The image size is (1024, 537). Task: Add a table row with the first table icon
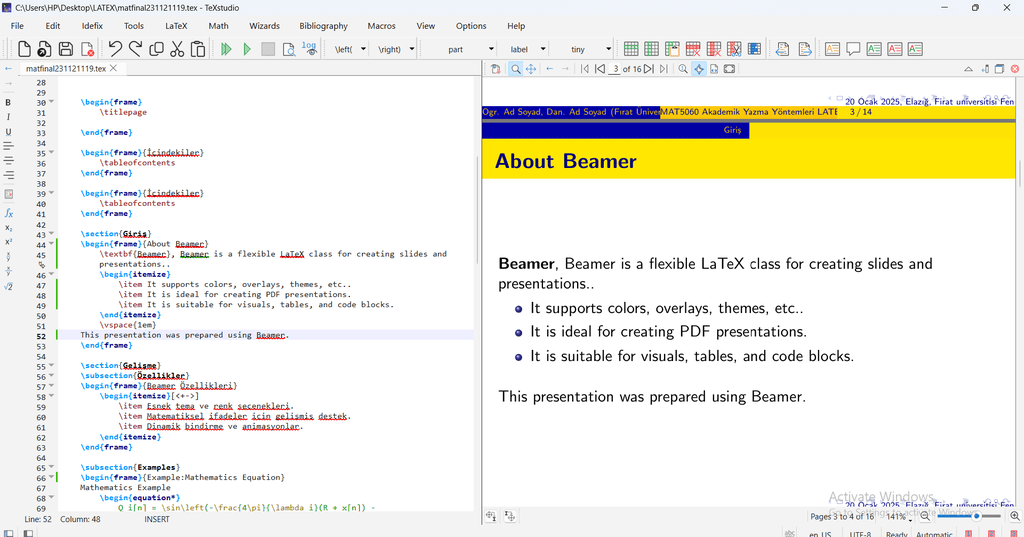point(631,49)
